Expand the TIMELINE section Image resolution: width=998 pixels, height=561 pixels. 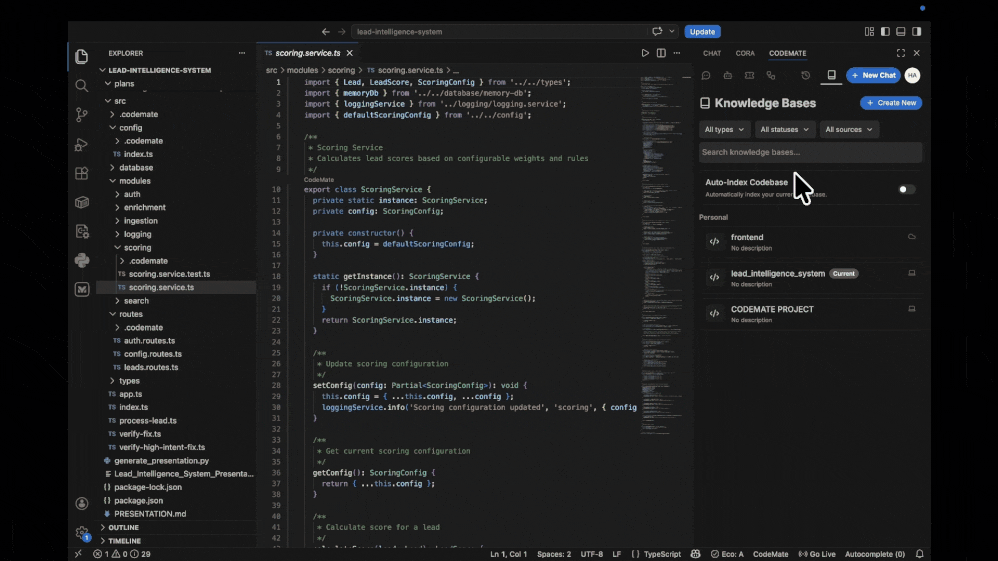click(124, 541)
